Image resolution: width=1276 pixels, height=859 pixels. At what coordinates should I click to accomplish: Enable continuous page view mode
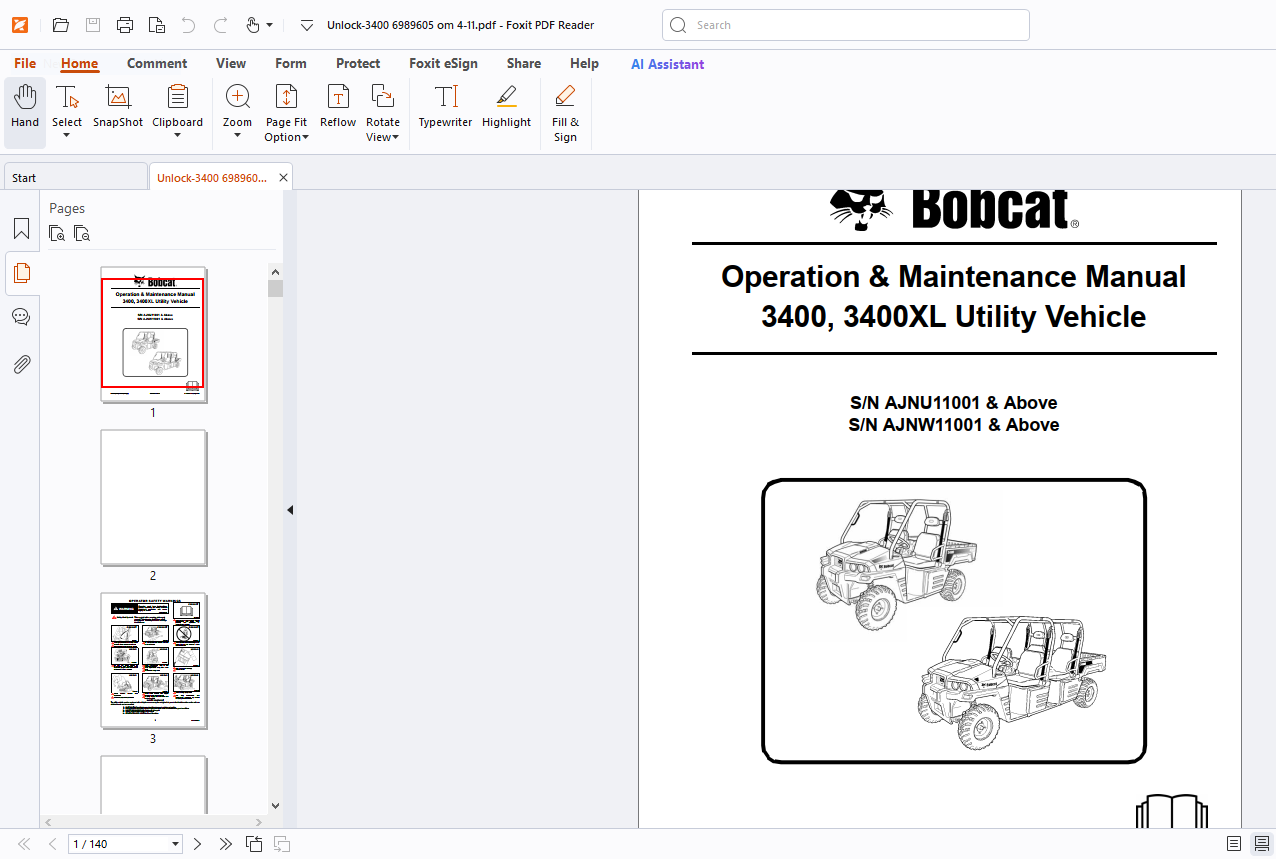pyautogui.click(x=1262, y=844)
